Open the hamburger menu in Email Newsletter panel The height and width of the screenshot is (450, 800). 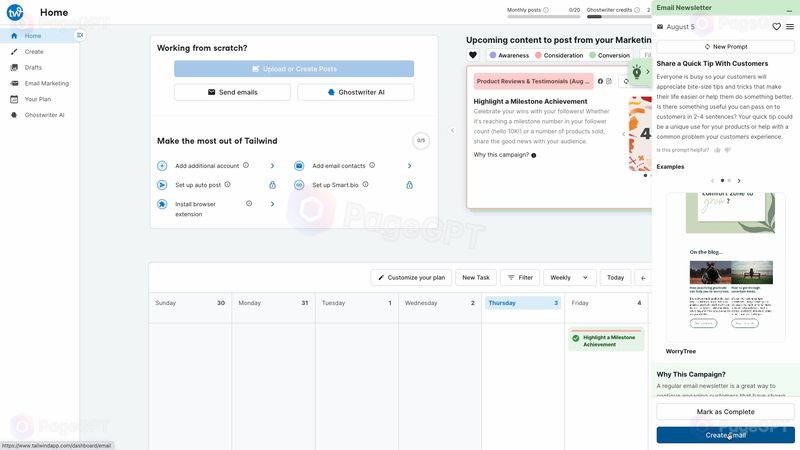click(x=790, y=27)
